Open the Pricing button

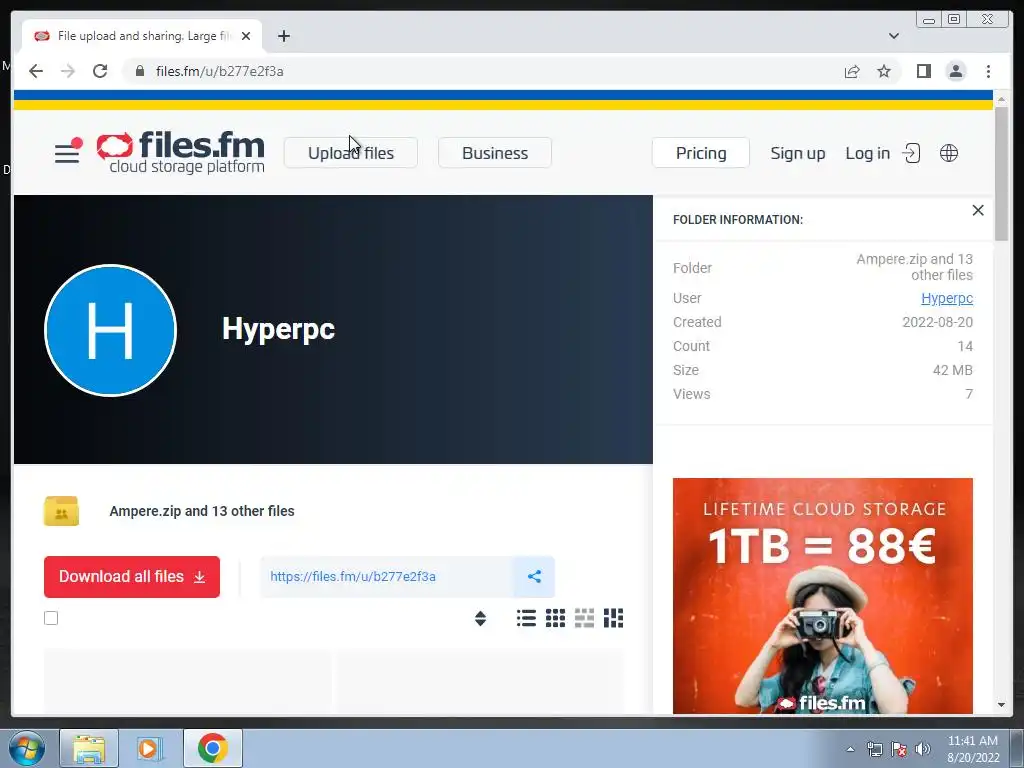(701, 153)
